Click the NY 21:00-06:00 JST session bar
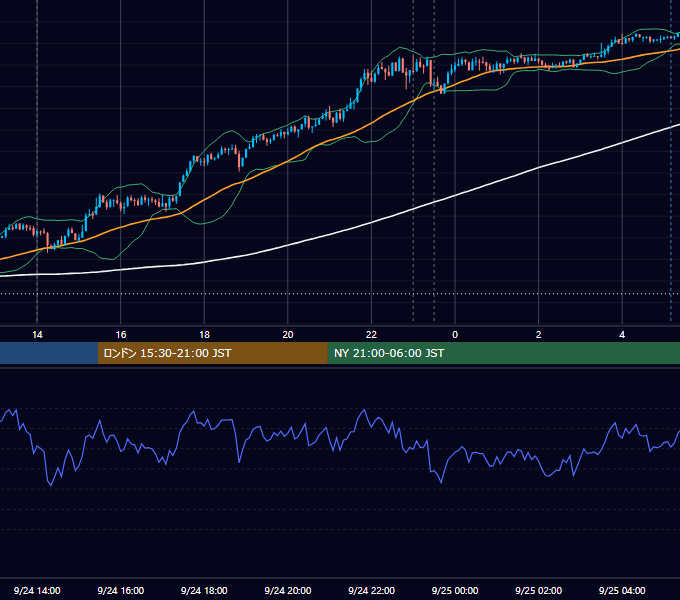The image size is (680, 600). click(503, 353)
